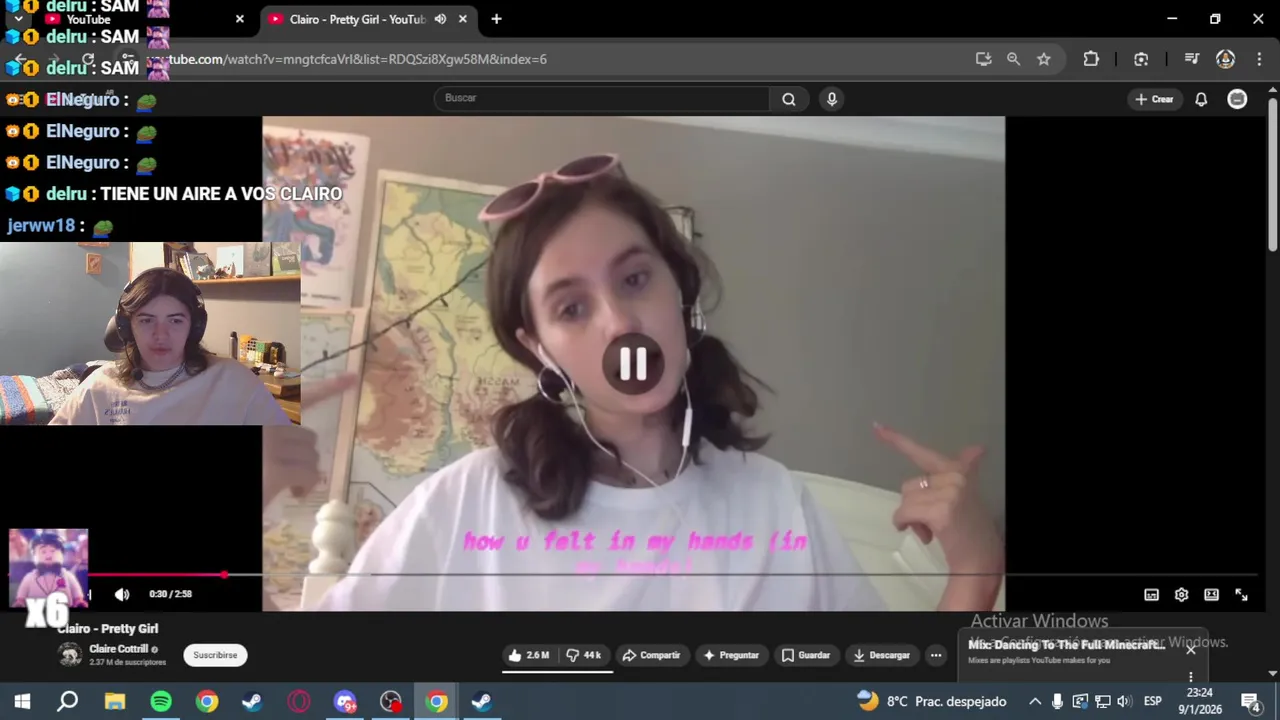
Task: Open the zoom magnifier in address bar
Action: click(1013, 59)
